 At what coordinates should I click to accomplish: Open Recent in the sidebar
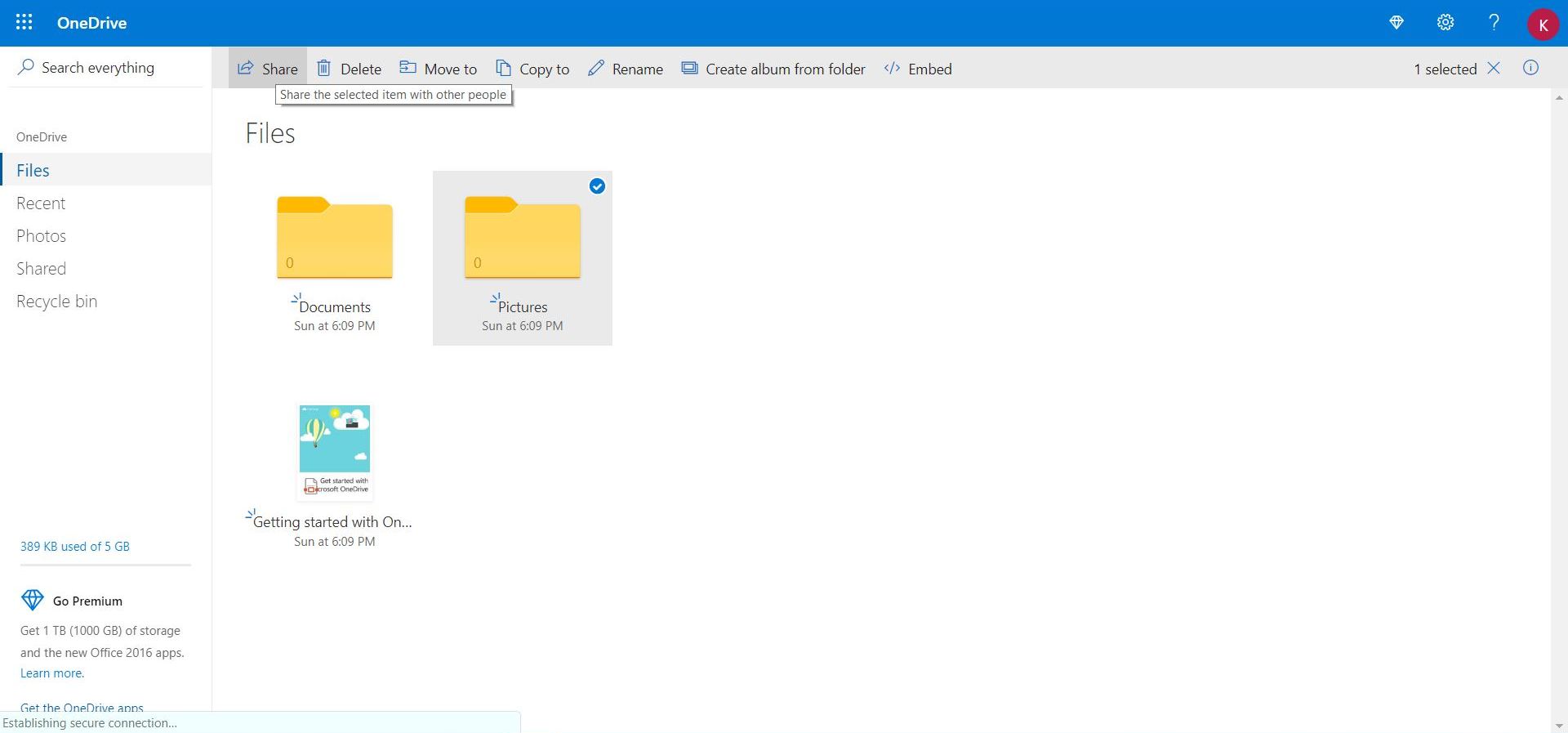coord(41,203)
